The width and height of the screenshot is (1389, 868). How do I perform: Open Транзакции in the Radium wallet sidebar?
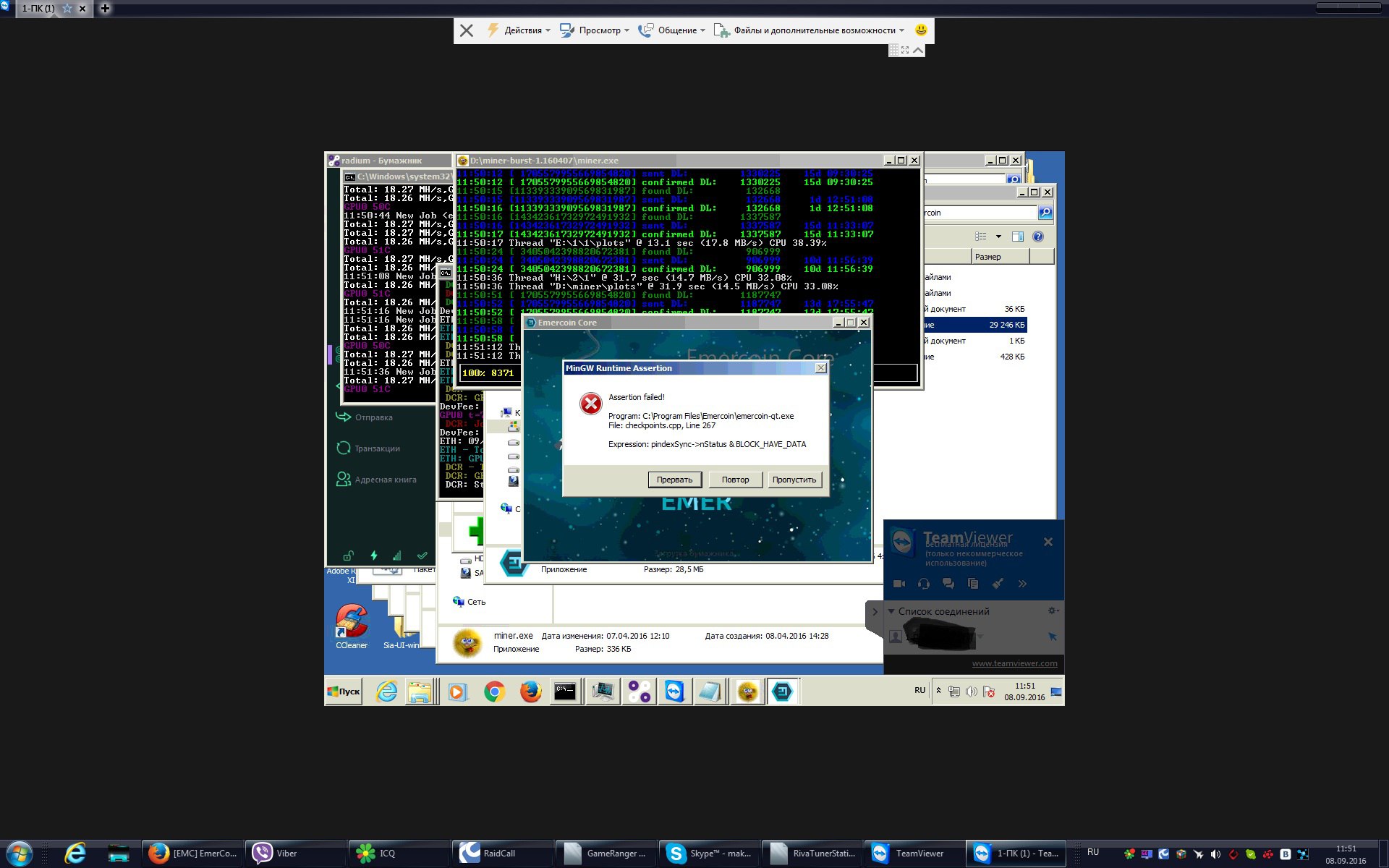point(368,448)
